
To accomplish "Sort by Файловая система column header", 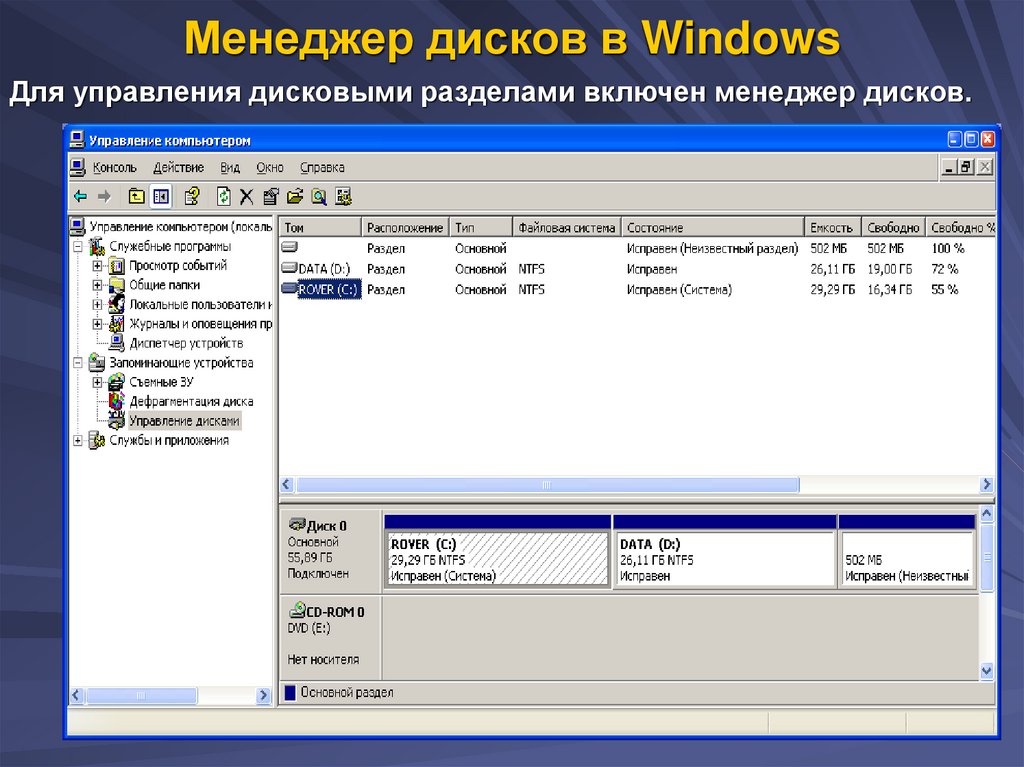I will (x=567, y=227).
